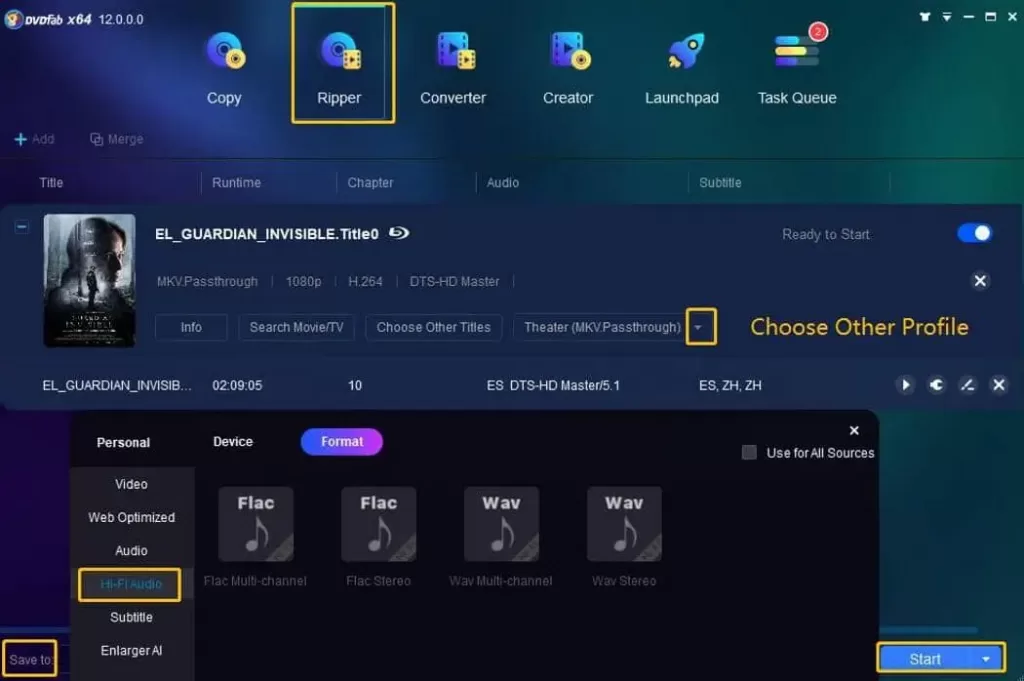
Task: Close the profile selection panel
Action: pos(854,430)
